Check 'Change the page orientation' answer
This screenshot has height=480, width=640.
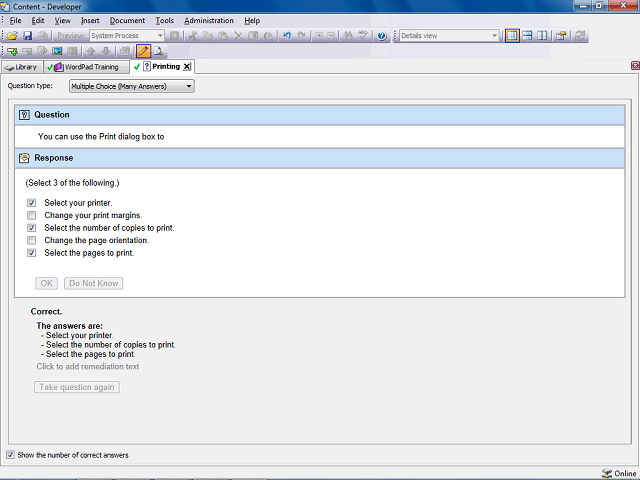tap(31, 240)
